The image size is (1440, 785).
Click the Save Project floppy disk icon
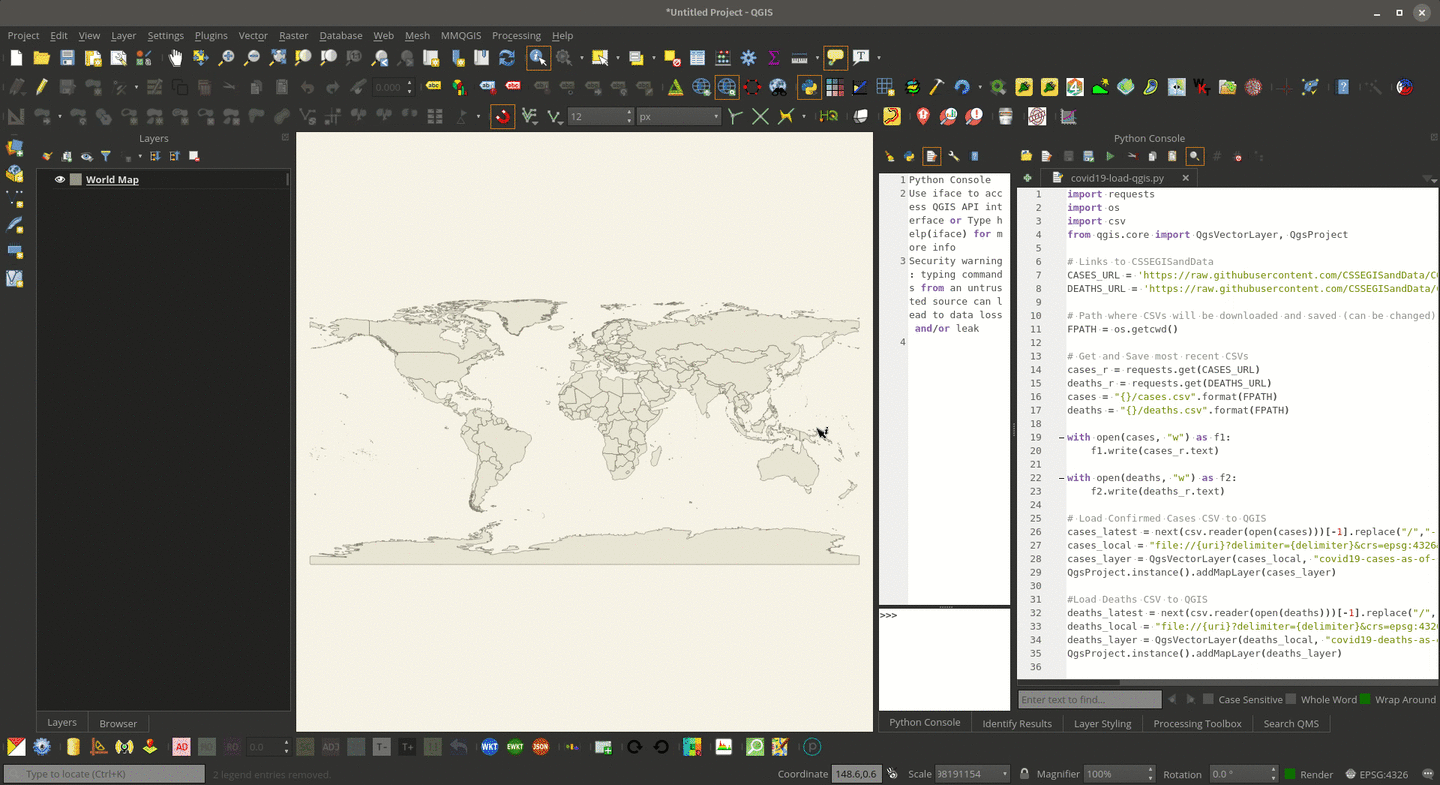[x=67, y=58]
